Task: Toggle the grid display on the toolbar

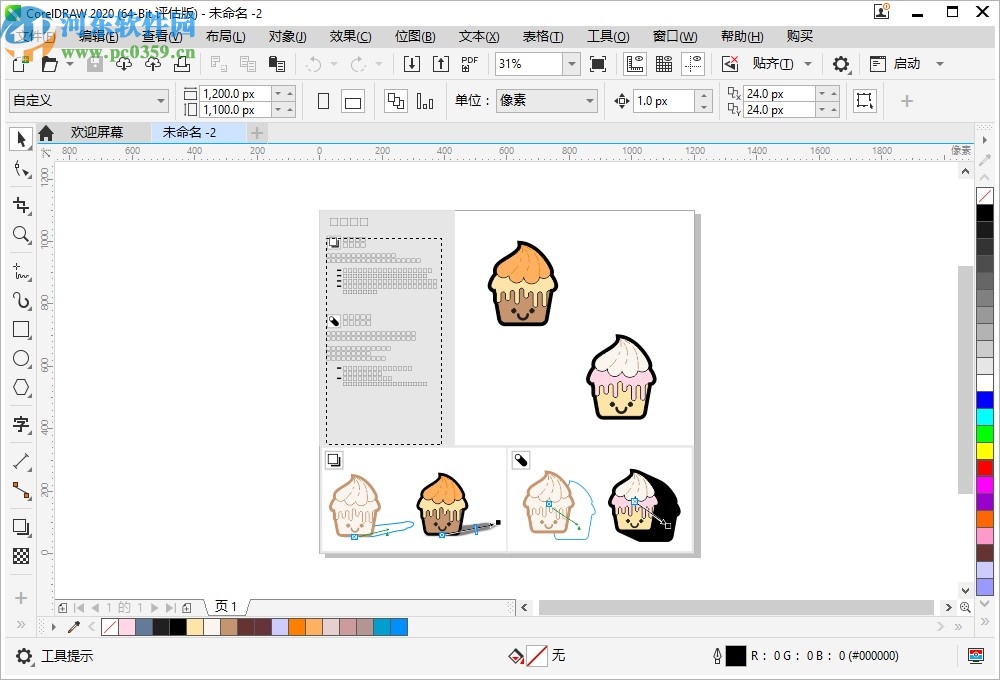Action: 663,63
